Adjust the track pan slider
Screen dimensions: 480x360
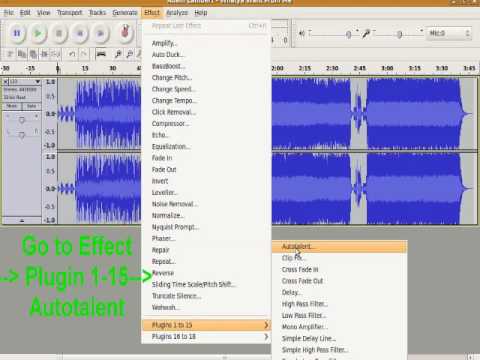(x=22, y=135)
